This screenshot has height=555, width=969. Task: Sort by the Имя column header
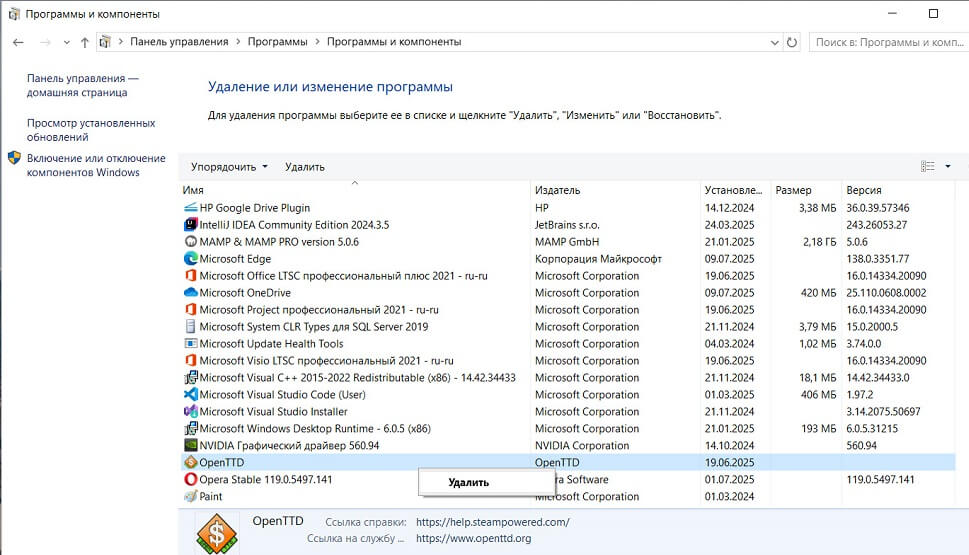pos(355,190)
